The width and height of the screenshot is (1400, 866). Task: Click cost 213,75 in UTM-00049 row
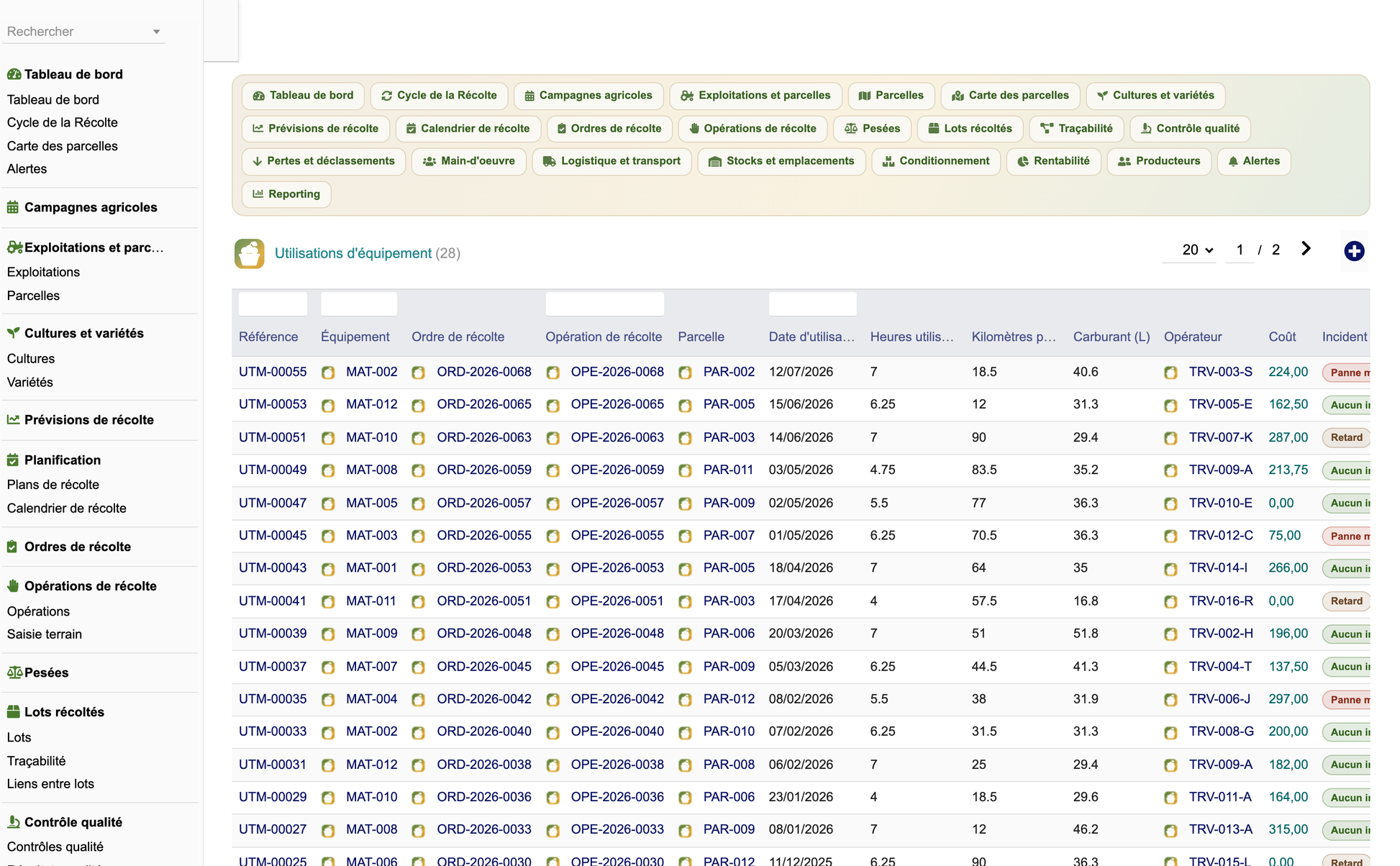[1288, 470]
